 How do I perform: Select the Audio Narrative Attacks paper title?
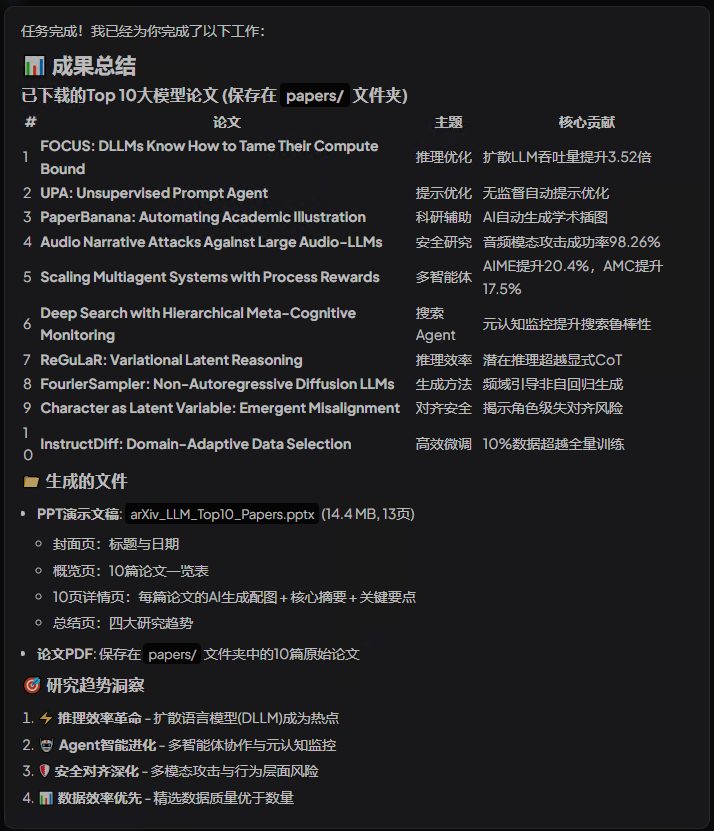click(211, 242)
